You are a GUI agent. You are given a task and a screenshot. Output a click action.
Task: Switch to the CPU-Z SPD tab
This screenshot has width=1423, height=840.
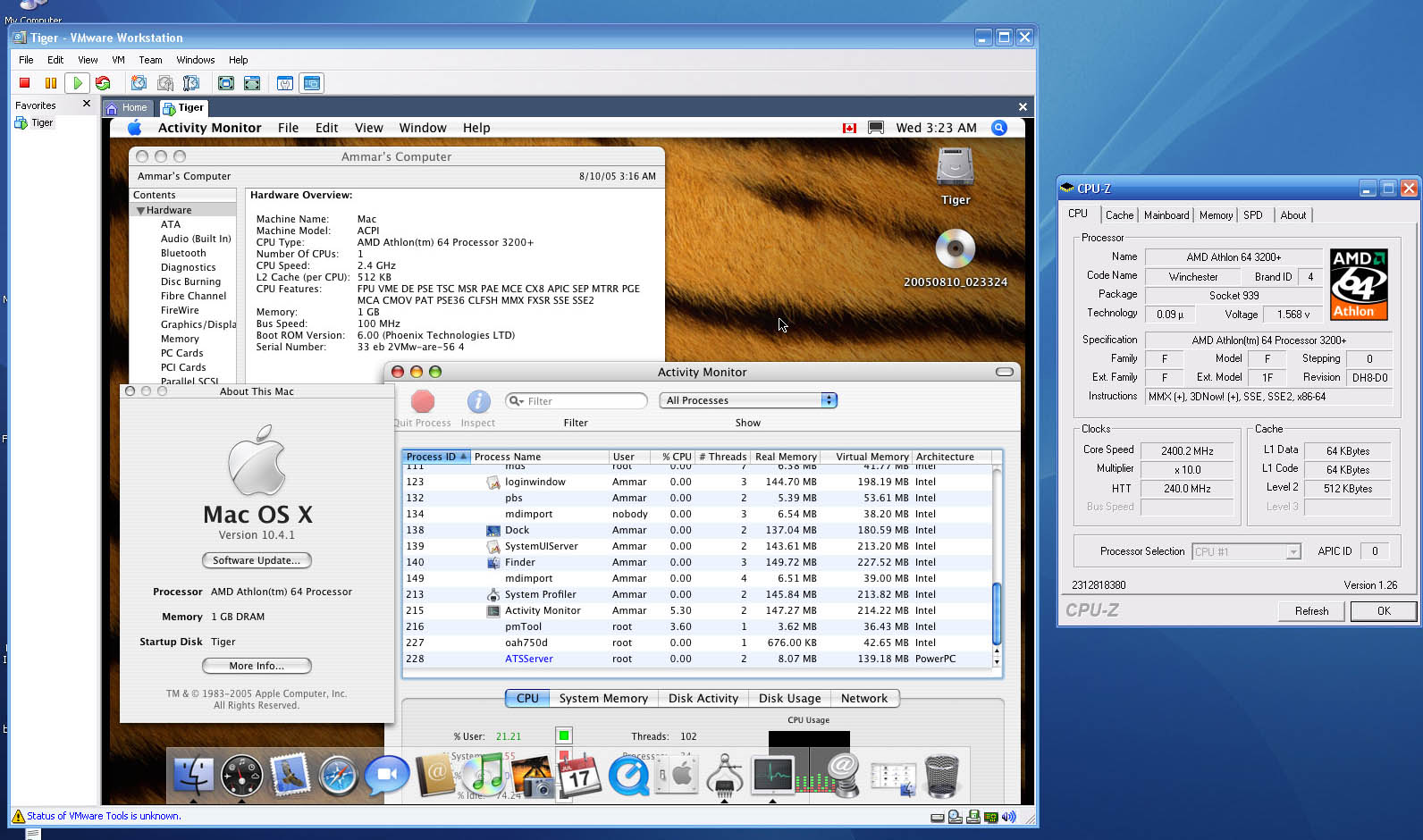[1253, 215]
